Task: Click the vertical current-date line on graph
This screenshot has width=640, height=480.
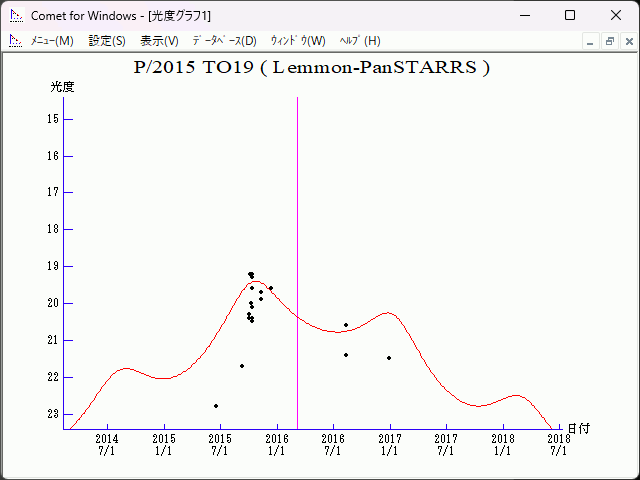Action: tap(297, 250)
